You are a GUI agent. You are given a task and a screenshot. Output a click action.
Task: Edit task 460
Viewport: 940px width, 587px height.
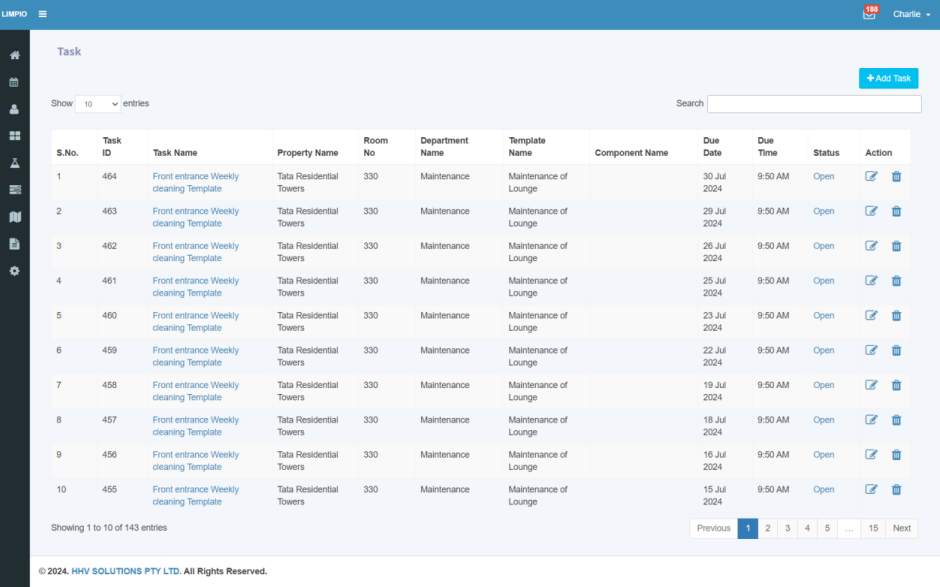click(x=871, y=315)
